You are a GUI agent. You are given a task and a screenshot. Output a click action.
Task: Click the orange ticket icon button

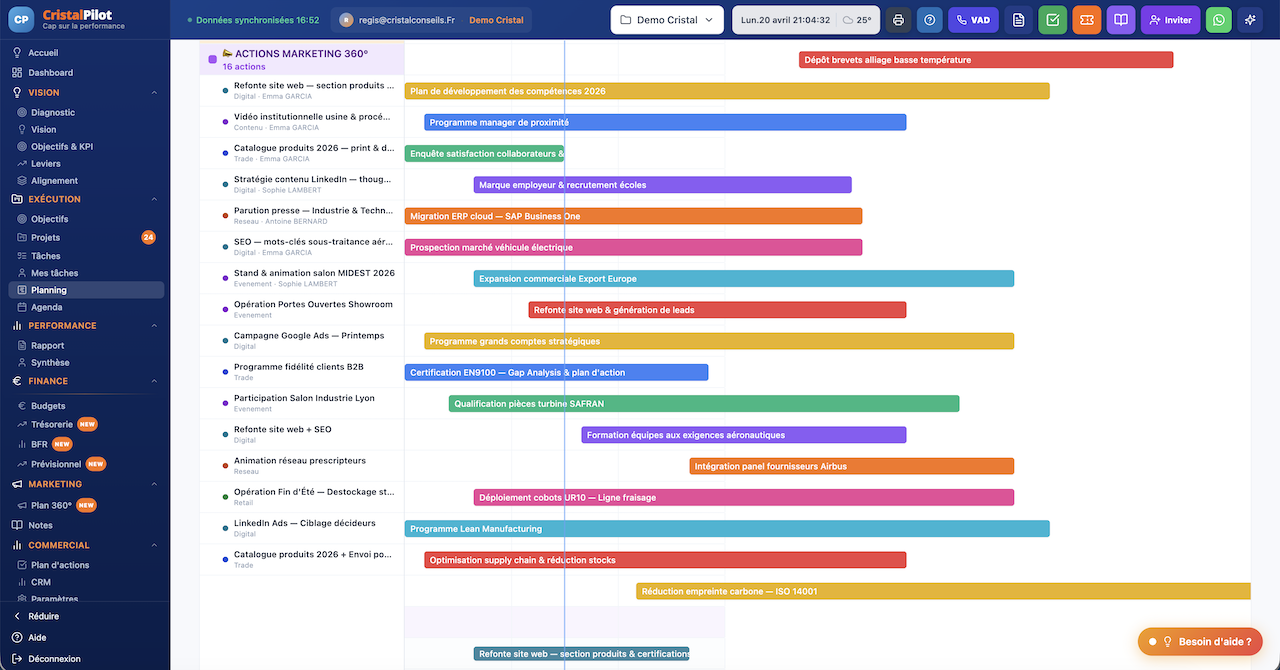click(1086, 20)
